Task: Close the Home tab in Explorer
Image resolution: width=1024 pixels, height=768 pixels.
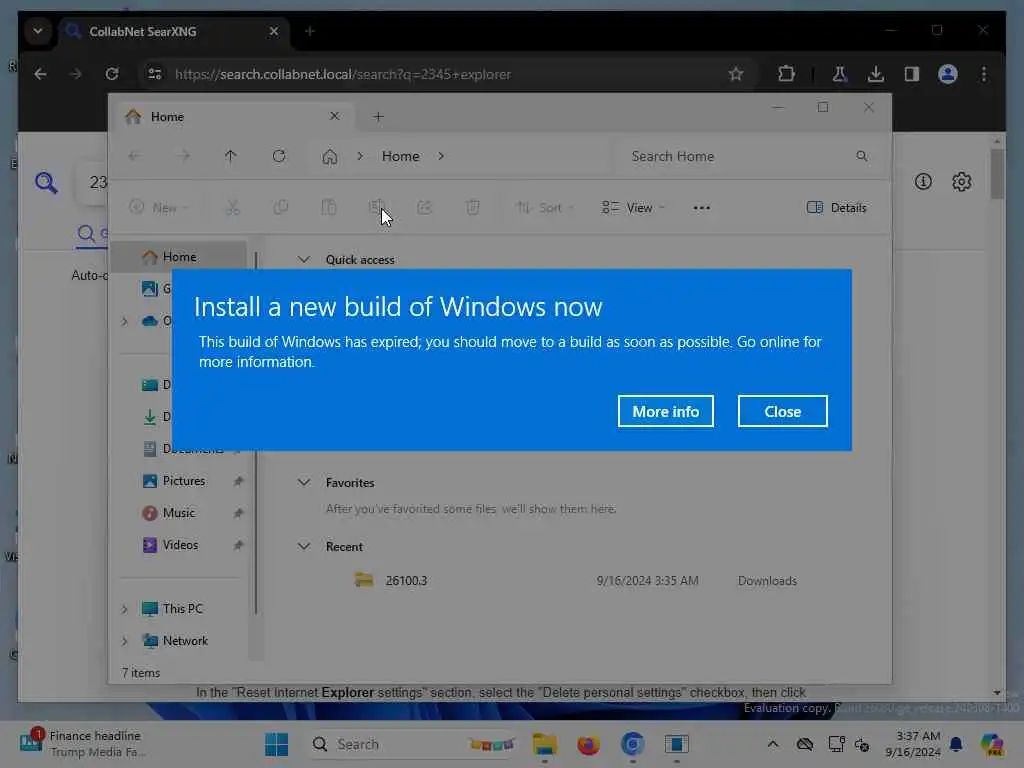Action: click(334, 116)
